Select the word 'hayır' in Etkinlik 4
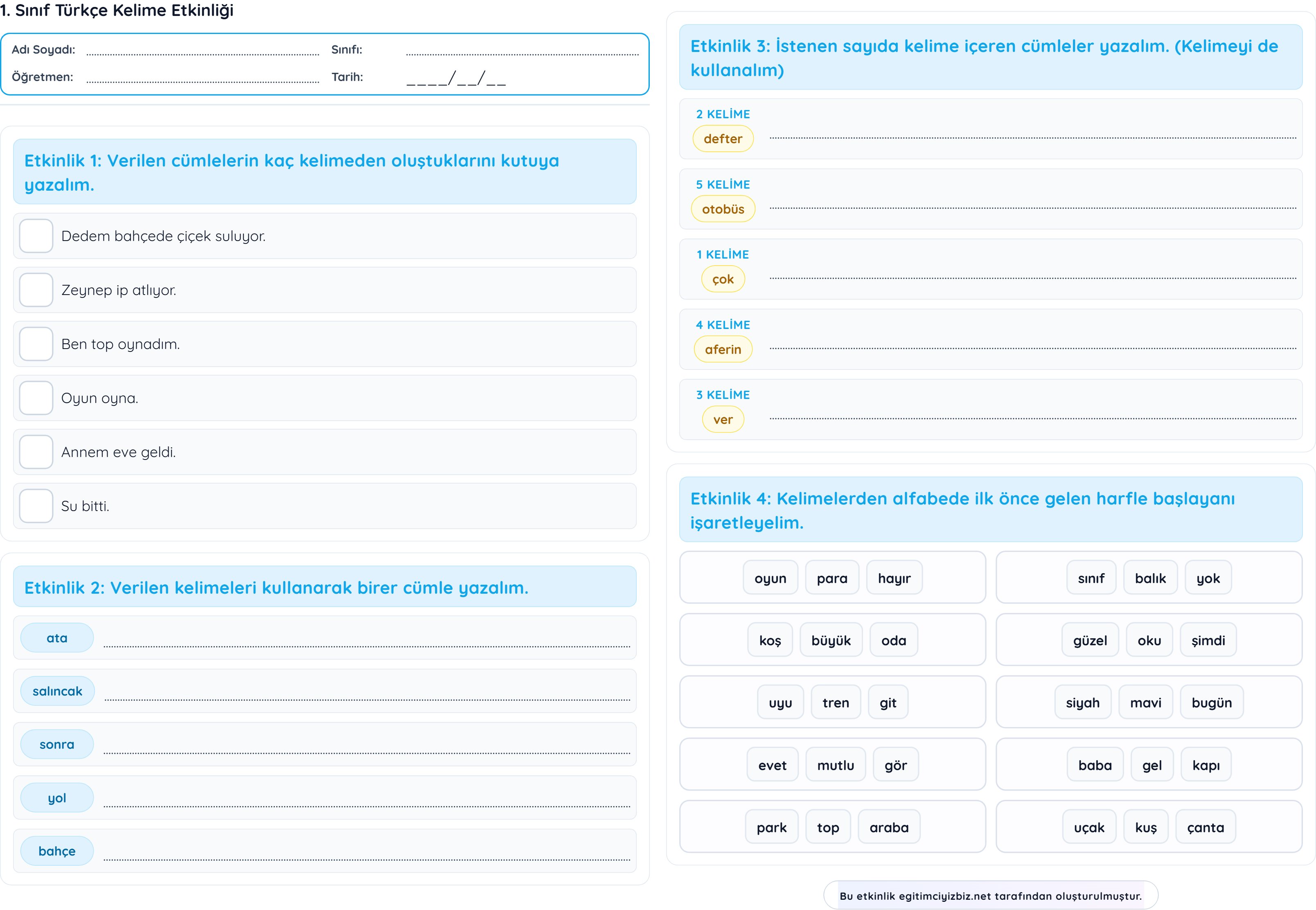The image size is (1316, 910). 893,578
